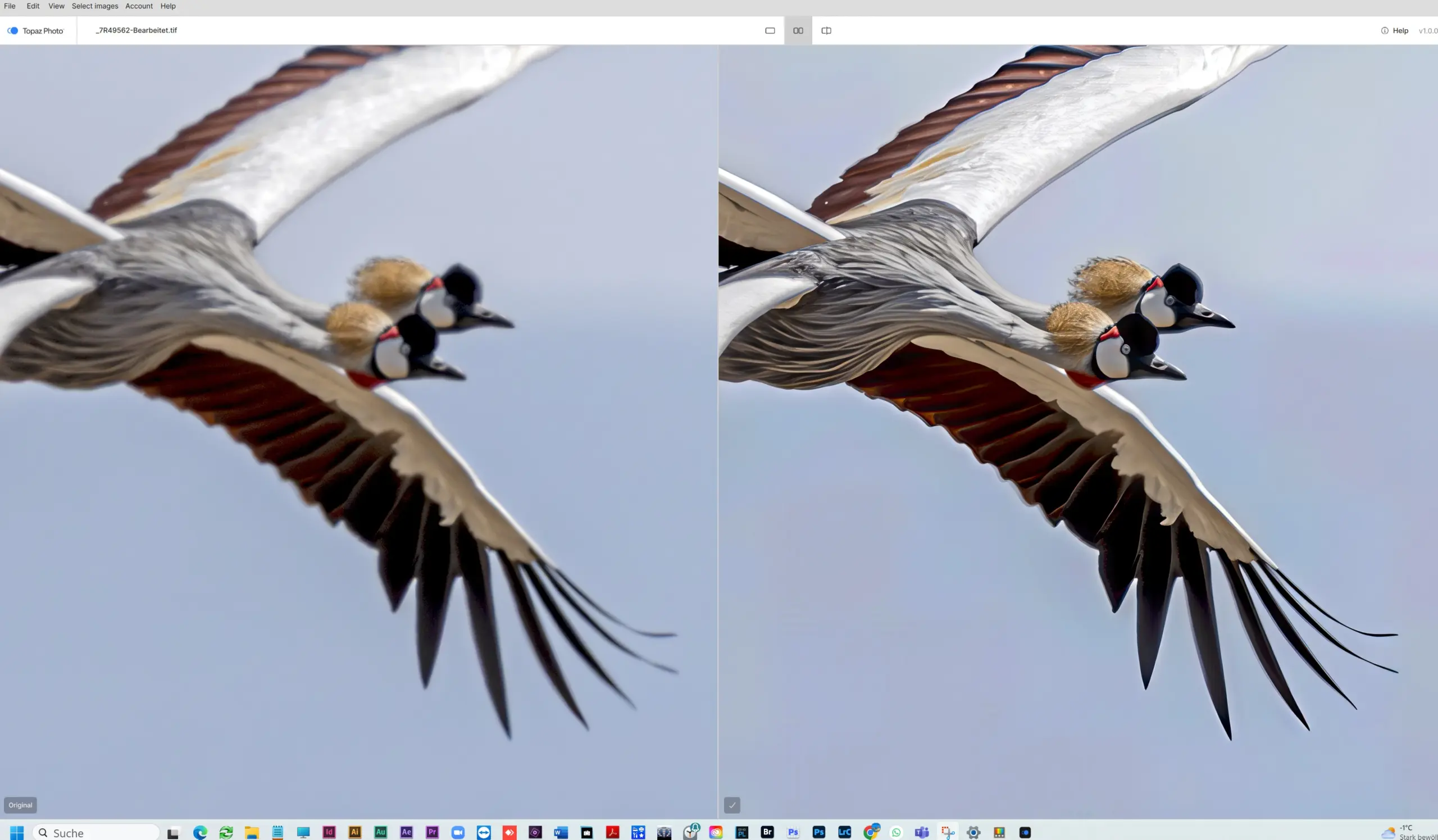Launch Adobe Lightroom Classic from taskbar
1438x840 pixels.
pyautogui.click(x=843, y=832)
